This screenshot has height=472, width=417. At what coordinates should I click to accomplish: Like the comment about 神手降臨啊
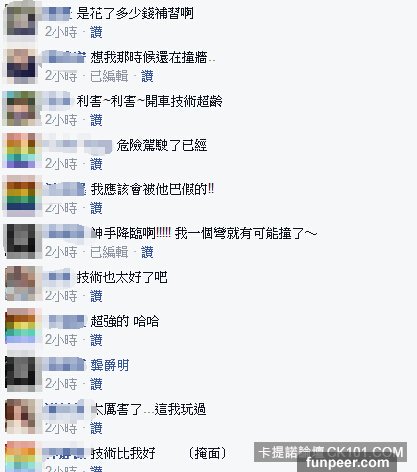coord(147,252)
